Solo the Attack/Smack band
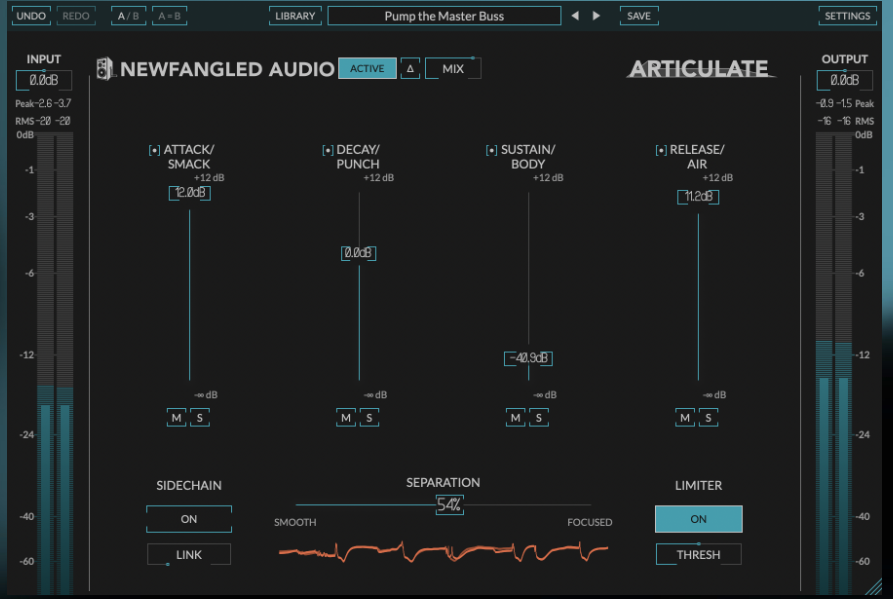Screen dimensions: 893x599 (200, 418)
